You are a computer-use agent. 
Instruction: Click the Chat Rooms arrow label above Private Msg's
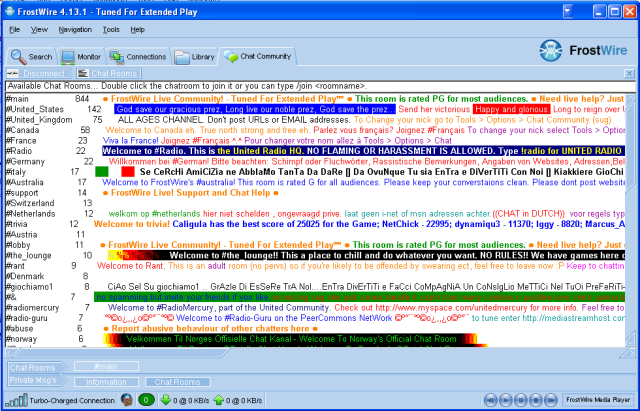click(x=36, y=368)
